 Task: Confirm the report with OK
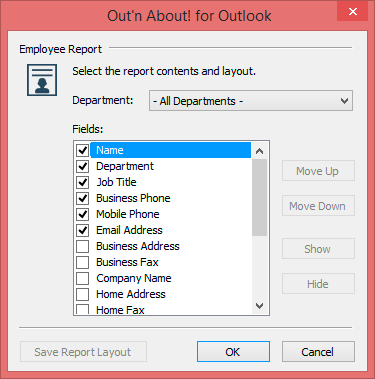(233, 352)
